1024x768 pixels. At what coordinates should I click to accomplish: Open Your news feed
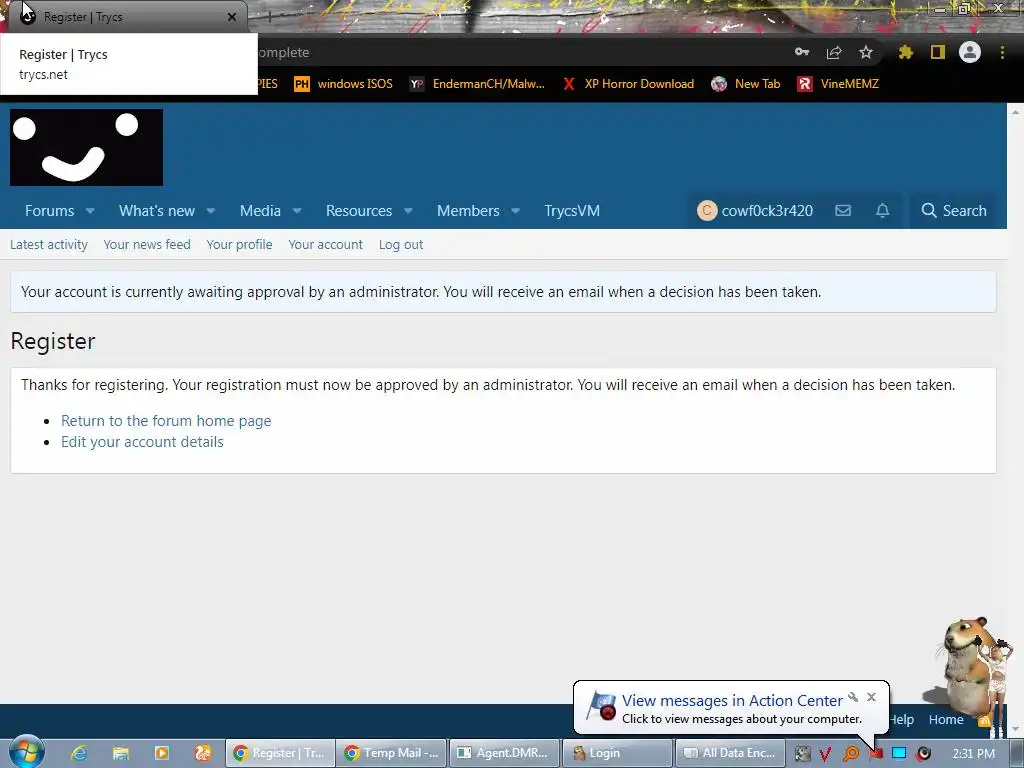[x=147, y=245]
